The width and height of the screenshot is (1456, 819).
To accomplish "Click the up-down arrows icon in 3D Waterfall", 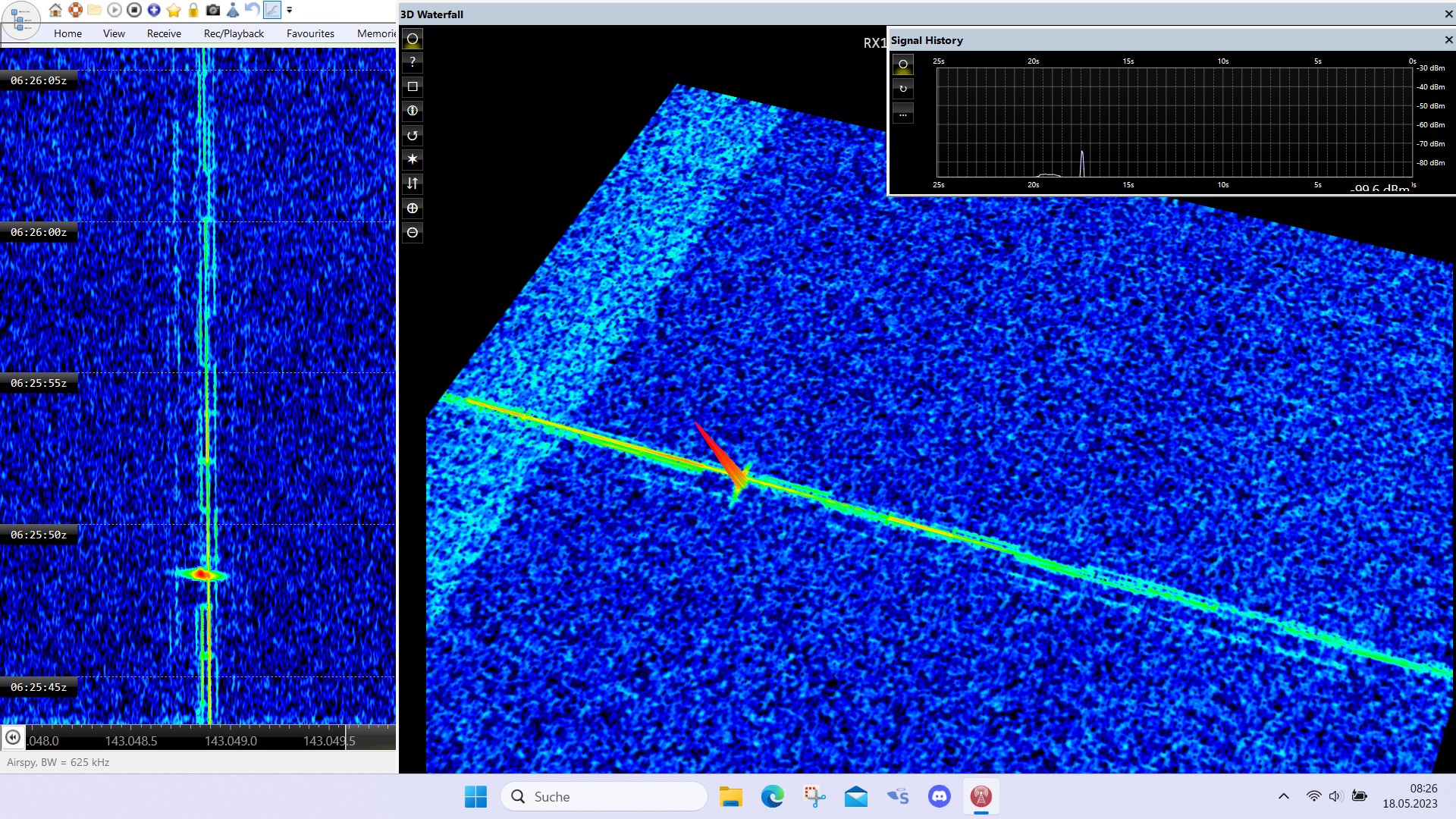I will [413, 184].
